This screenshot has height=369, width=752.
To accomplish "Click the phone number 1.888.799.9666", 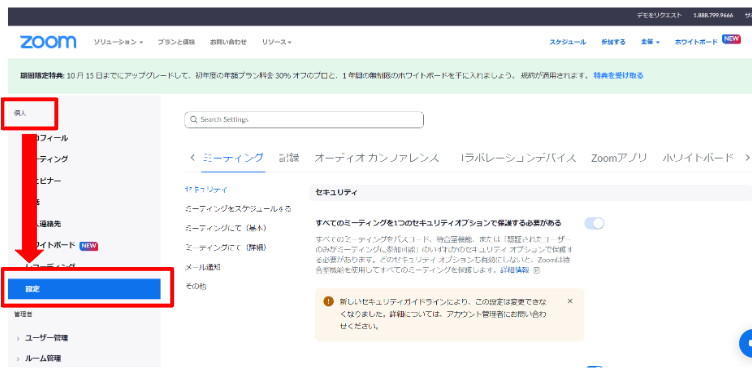I will [713, 15].
